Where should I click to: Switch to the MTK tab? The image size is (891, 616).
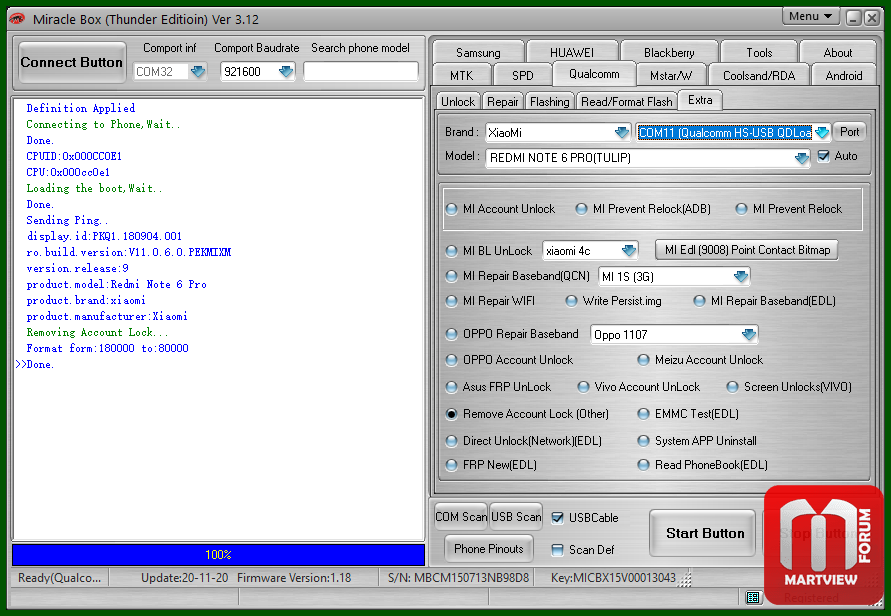461,75
